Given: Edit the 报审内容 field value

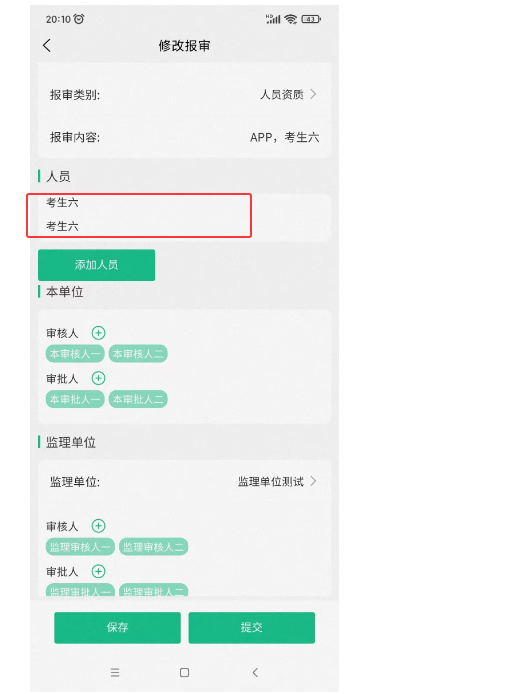Looking at the screenshot, I should 284,137.
